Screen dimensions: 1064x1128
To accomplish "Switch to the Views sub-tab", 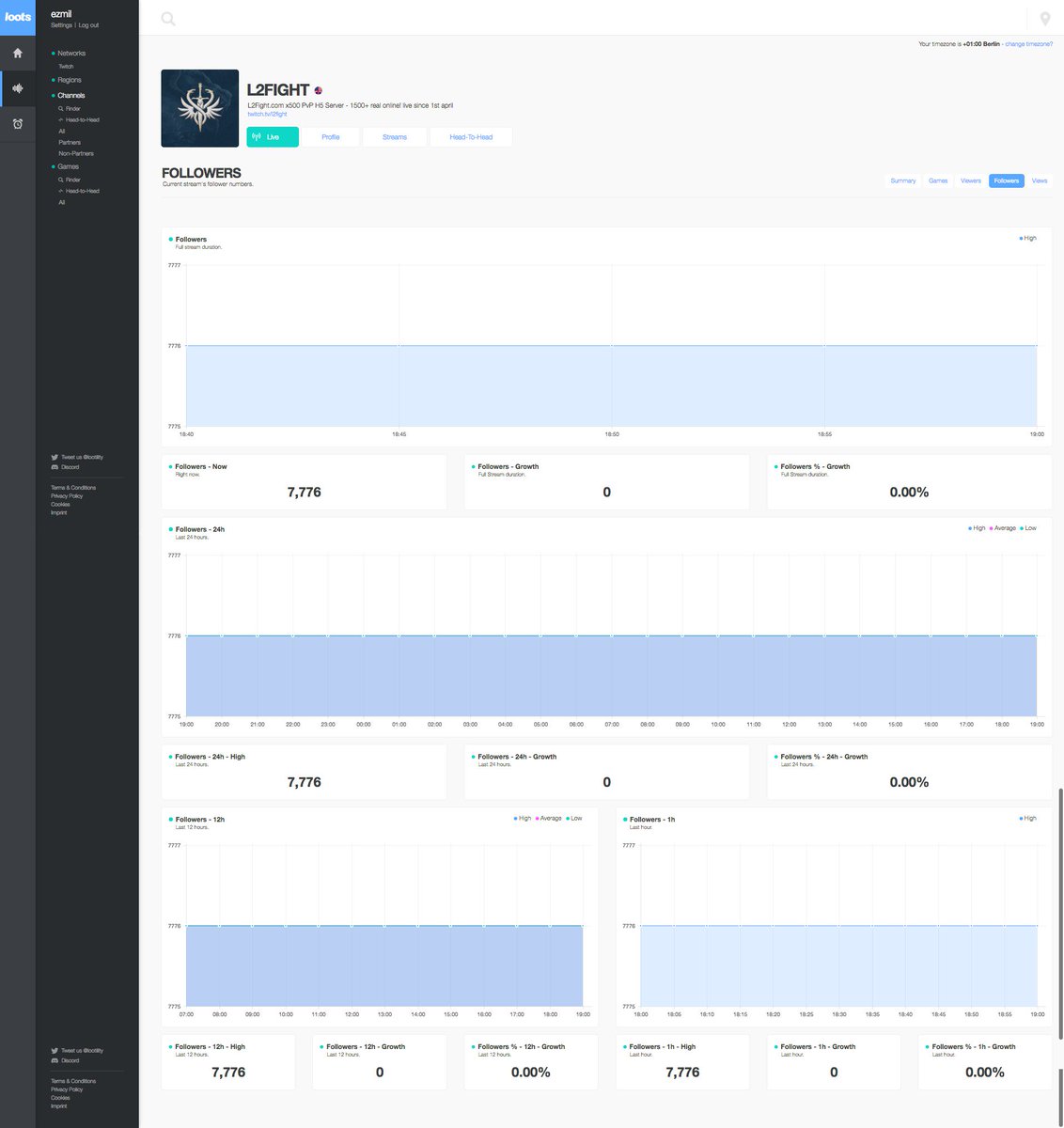I will point(1040,180).
